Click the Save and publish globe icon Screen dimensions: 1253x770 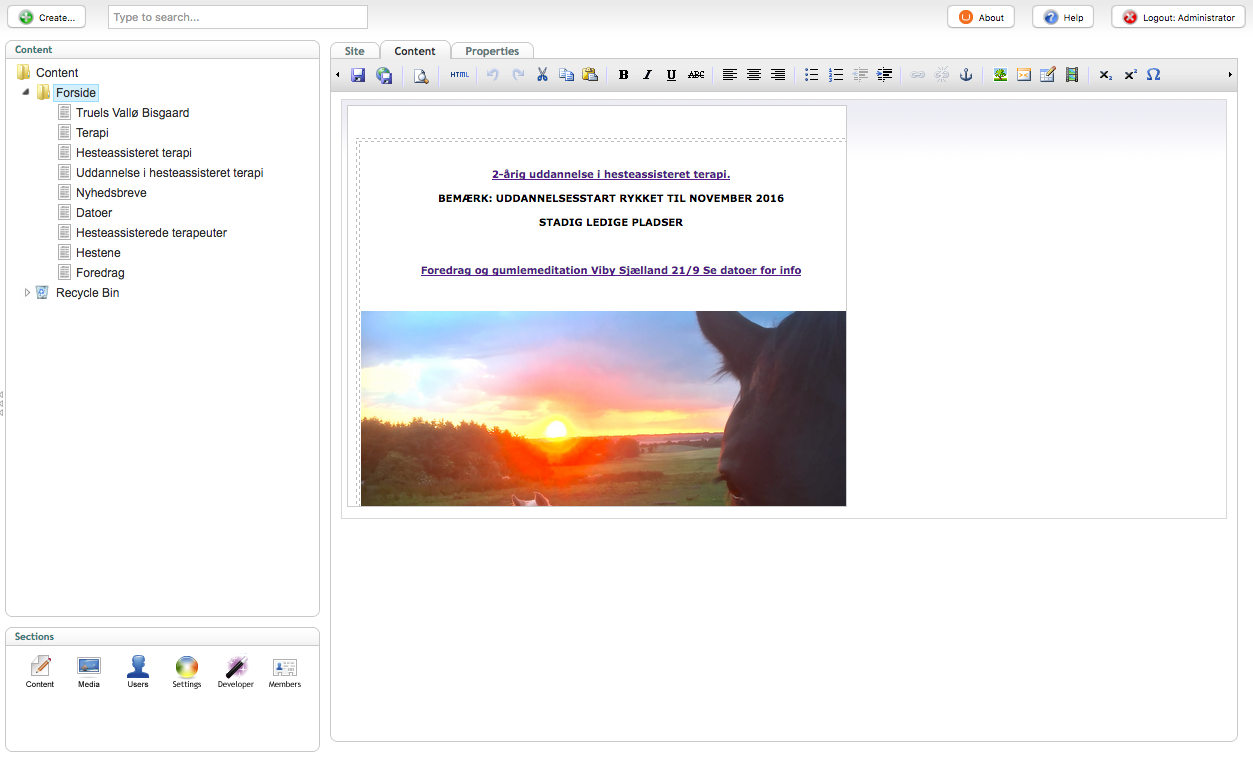pyautogui.click(x=384, y=75)
